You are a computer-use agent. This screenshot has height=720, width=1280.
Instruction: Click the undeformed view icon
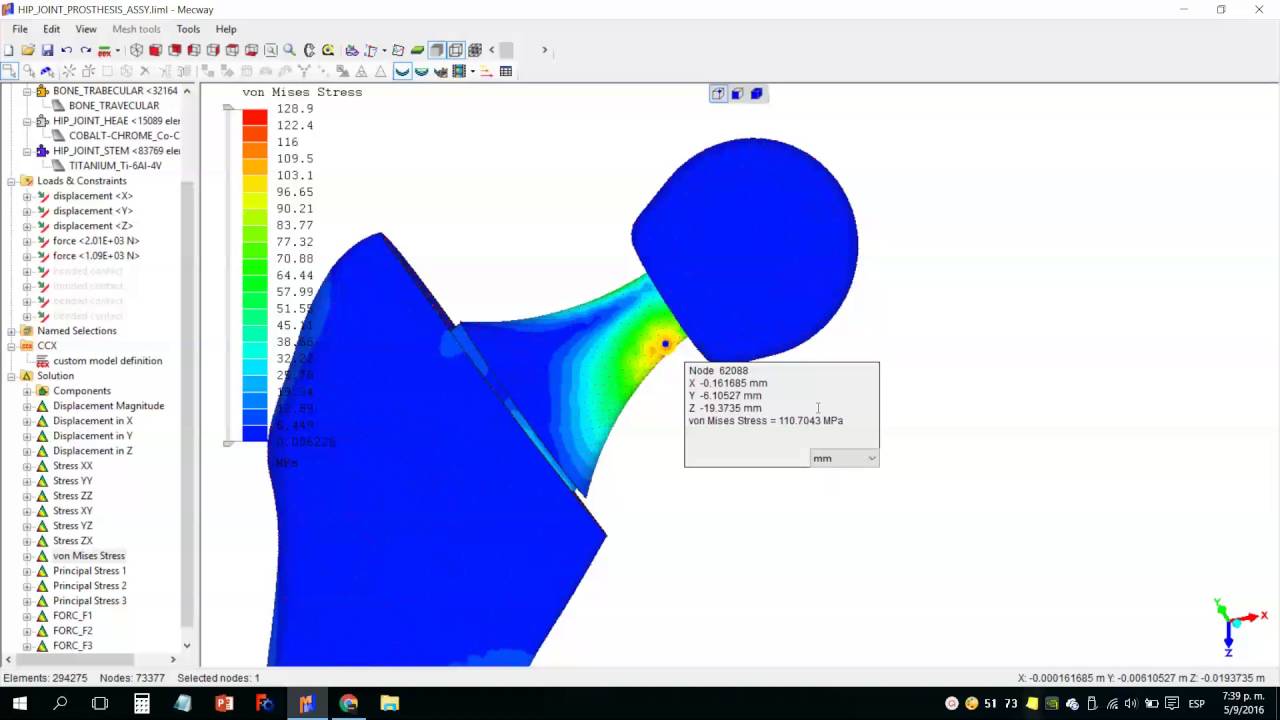(402, 71)
